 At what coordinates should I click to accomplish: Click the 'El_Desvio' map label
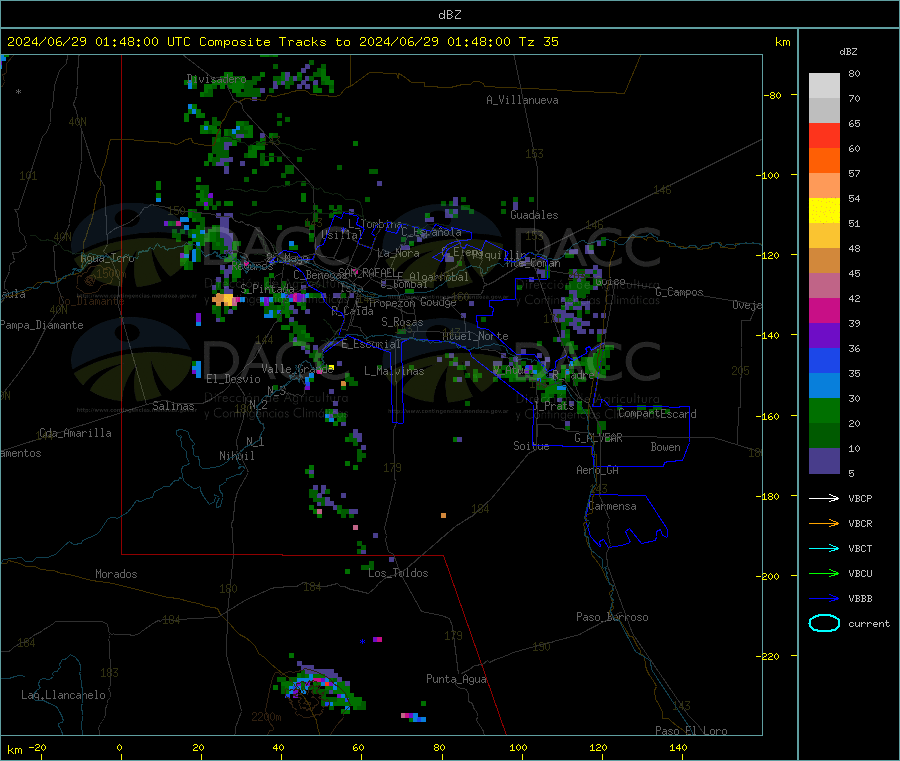(x=233, y=379)
